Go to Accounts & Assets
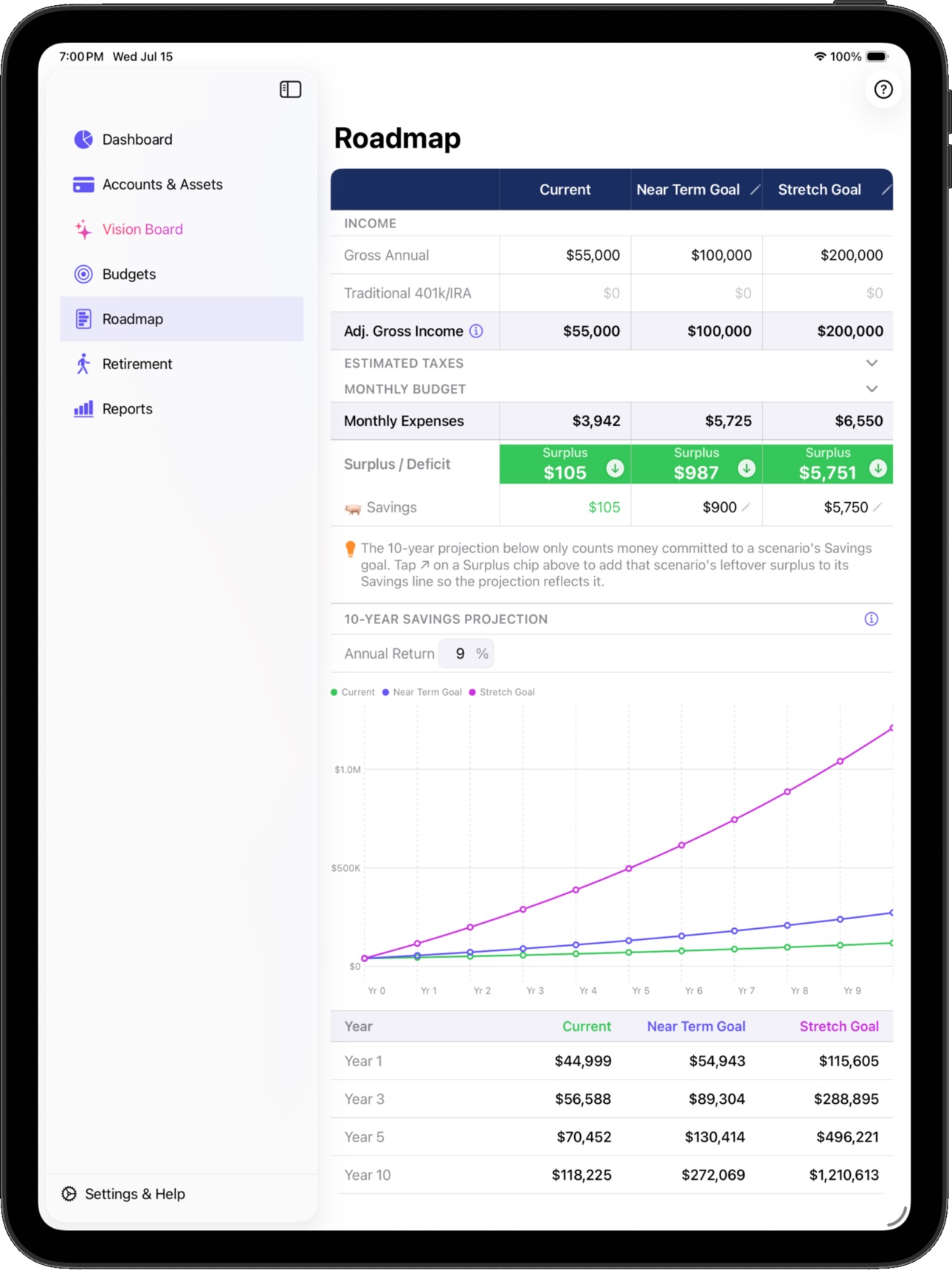The image size is (952, 1270). pyautogui.click(x=182, y=185)
